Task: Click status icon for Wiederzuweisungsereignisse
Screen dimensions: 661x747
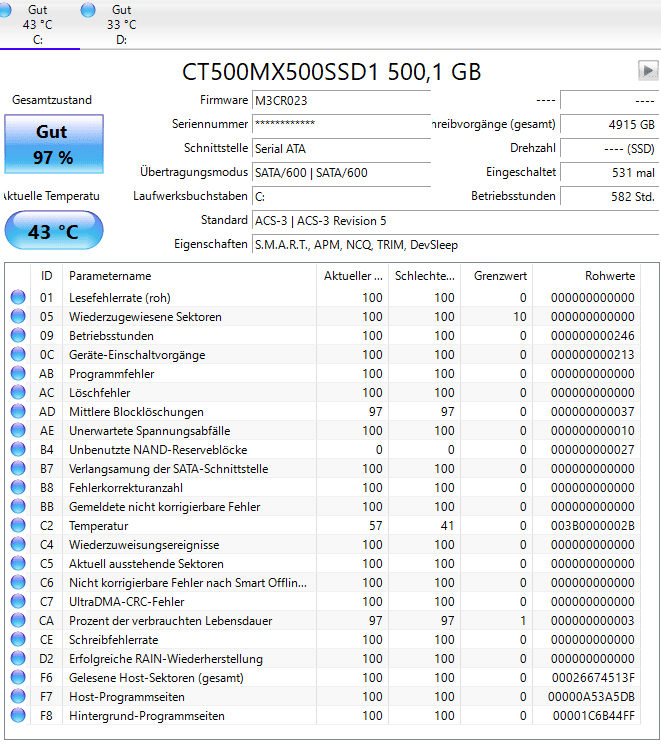Action: (x=18, y=545)
